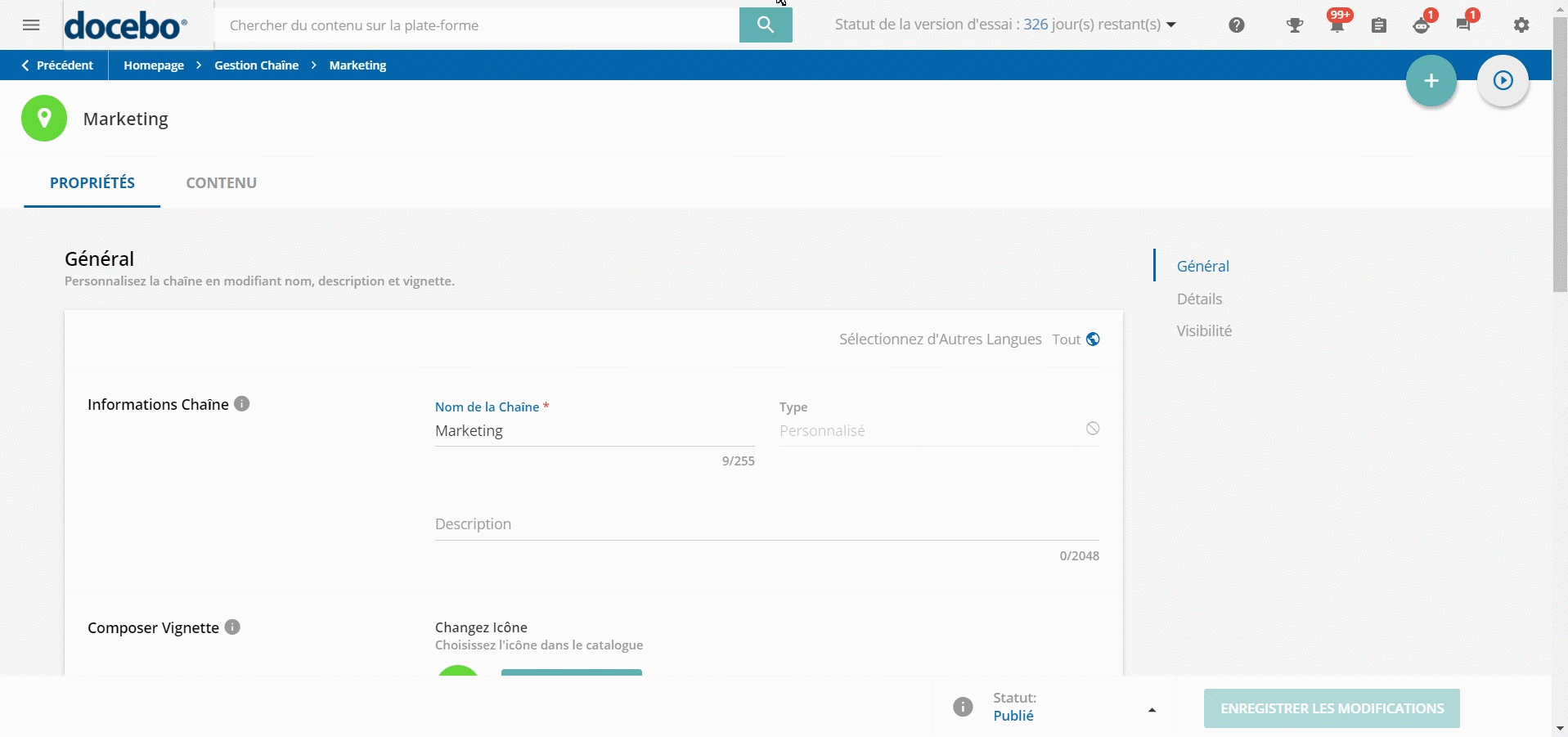Click Enregistrer les modifications button
The width and height of the screenshot is (1568, 737).
click(x=1331, y=708)
